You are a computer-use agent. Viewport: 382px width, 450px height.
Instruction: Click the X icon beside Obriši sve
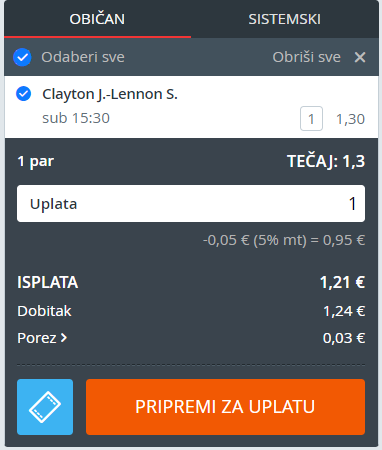tap(360, 57)
